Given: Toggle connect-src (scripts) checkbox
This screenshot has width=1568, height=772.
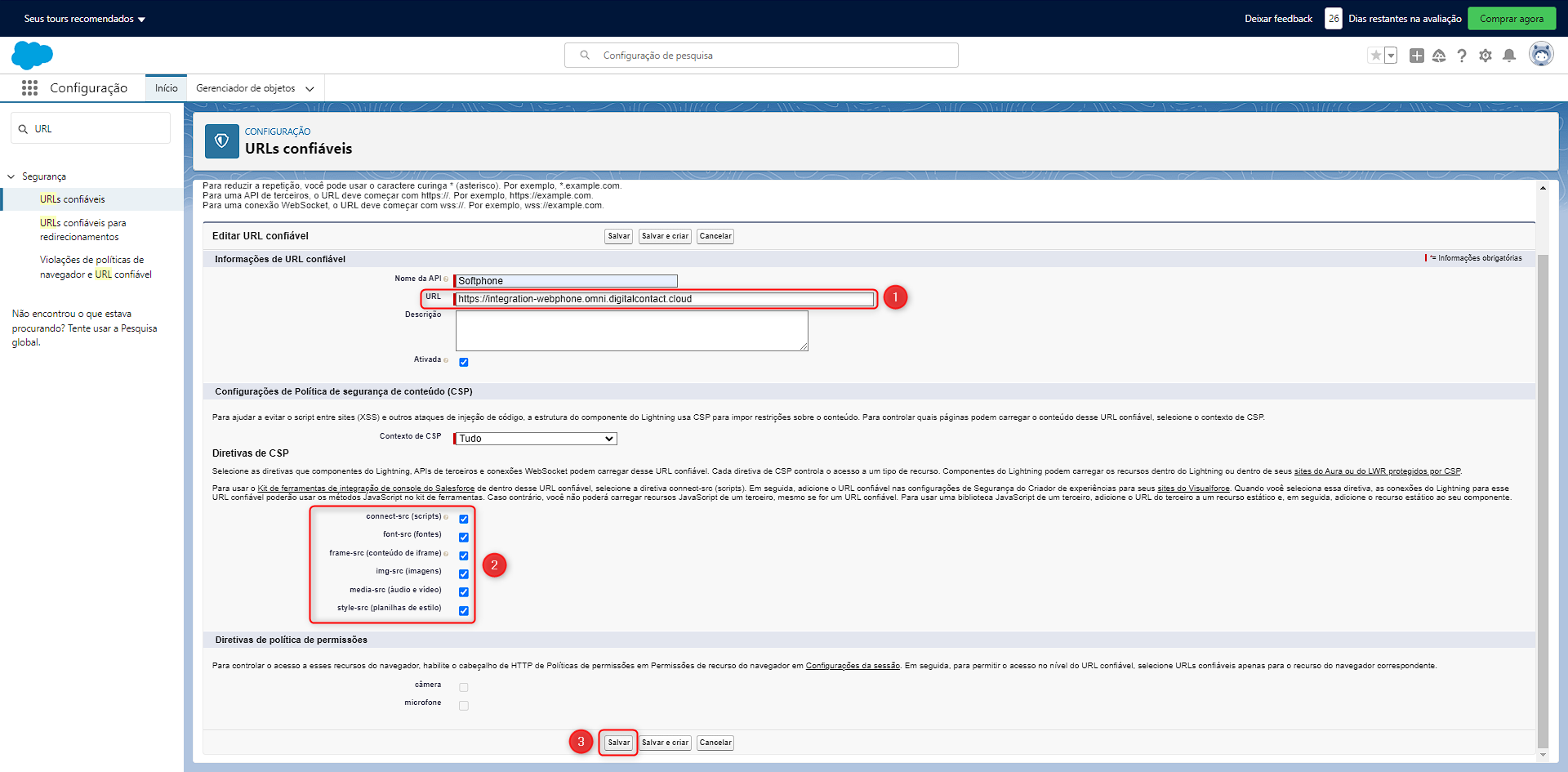Looking at the screenshot, I should point(463,519).
